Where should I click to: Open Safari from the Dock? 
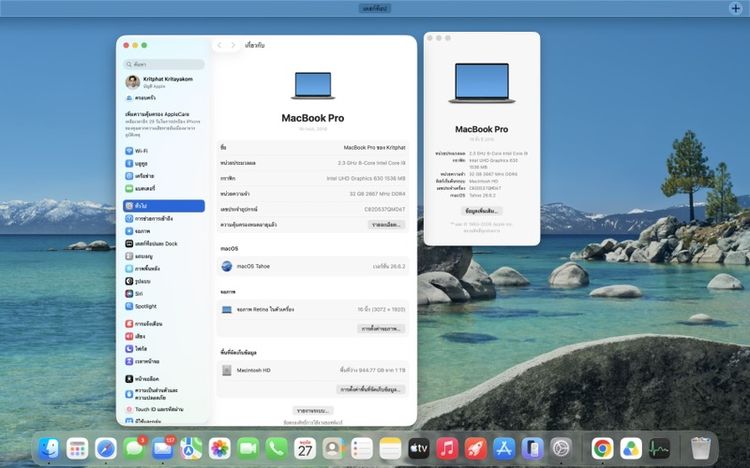tap(105, 448)
